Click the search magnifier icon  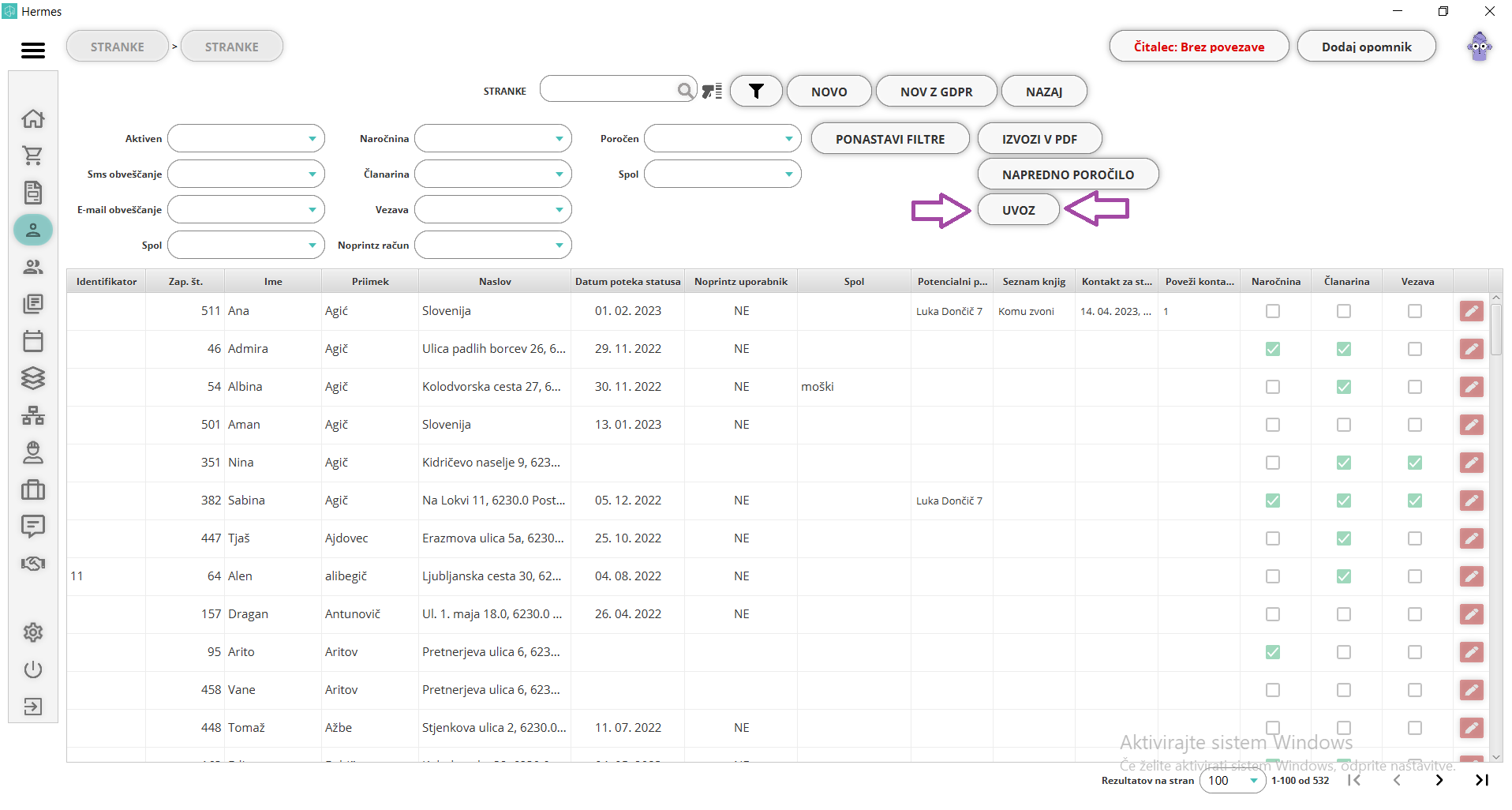[685, 91]
